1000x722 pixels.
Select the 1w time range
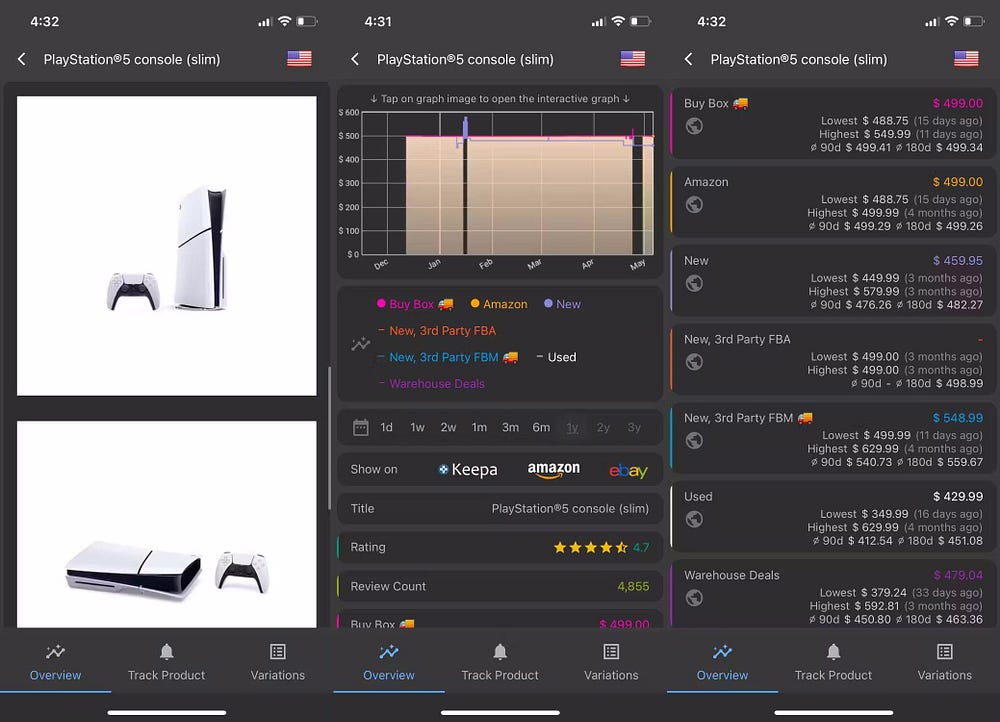coord(417,427)
